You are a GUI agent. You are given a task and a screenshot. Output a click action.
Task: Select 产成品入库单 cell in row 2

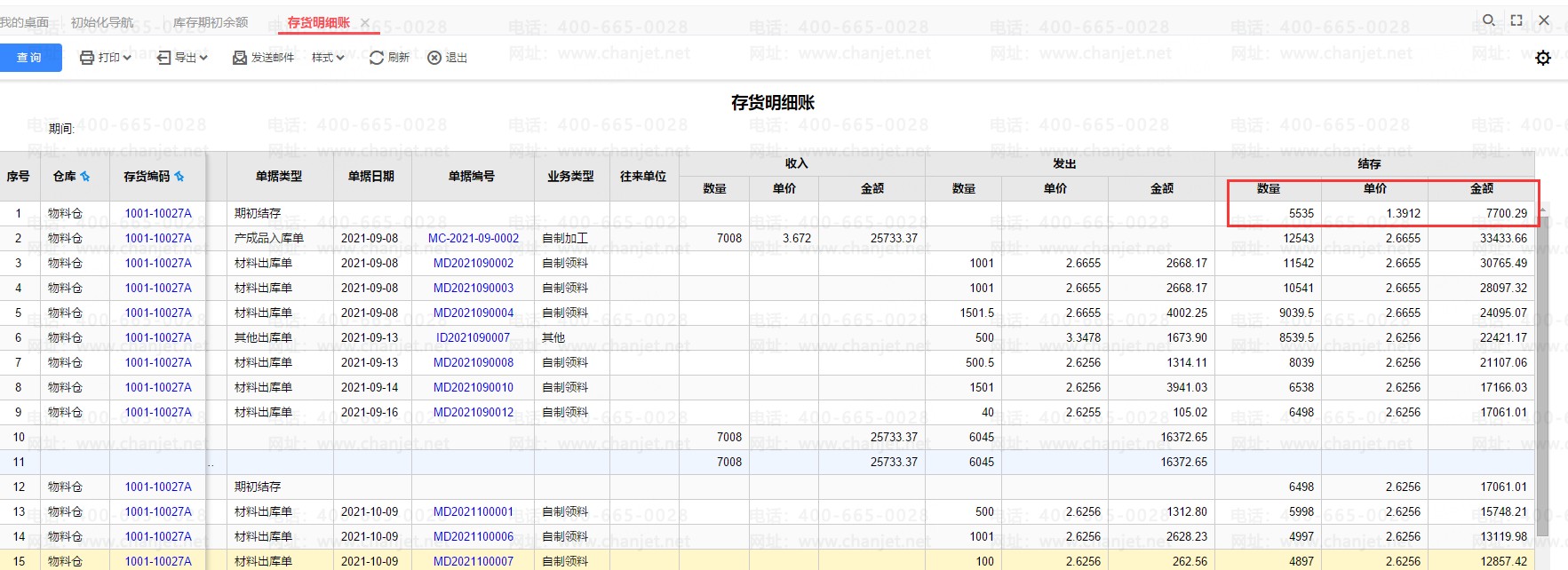pyautogui.click(x=280, y=239)
